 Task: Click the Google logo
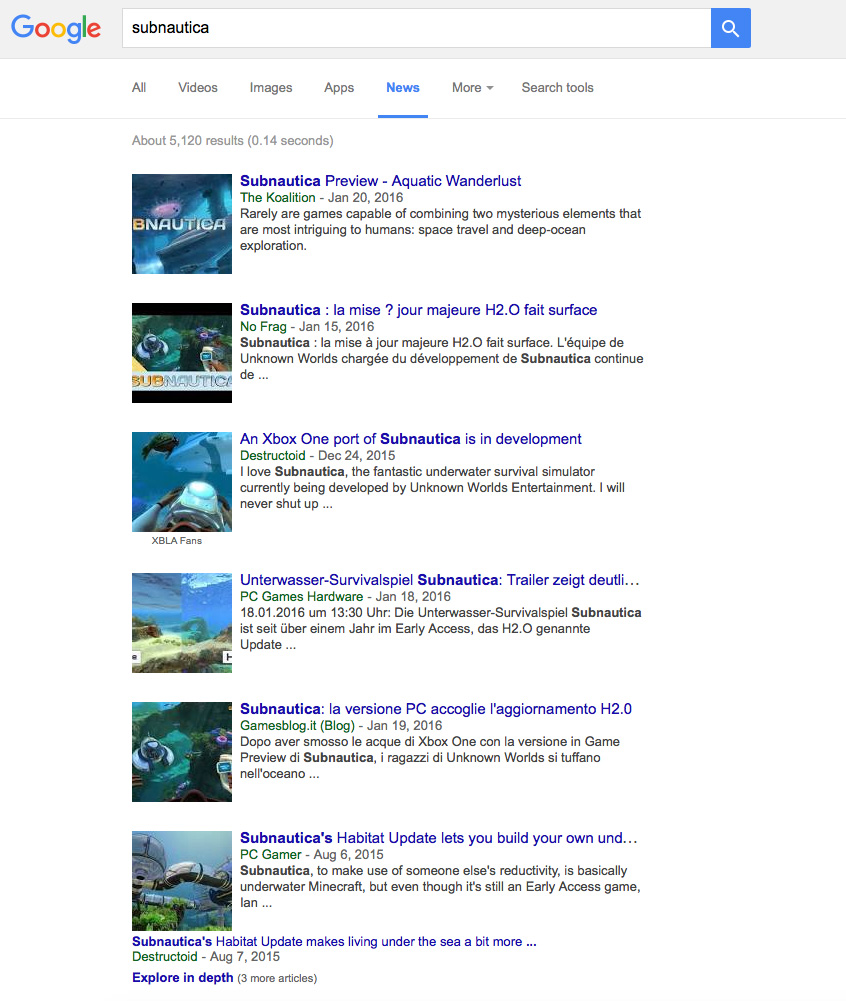pos(56,28)
